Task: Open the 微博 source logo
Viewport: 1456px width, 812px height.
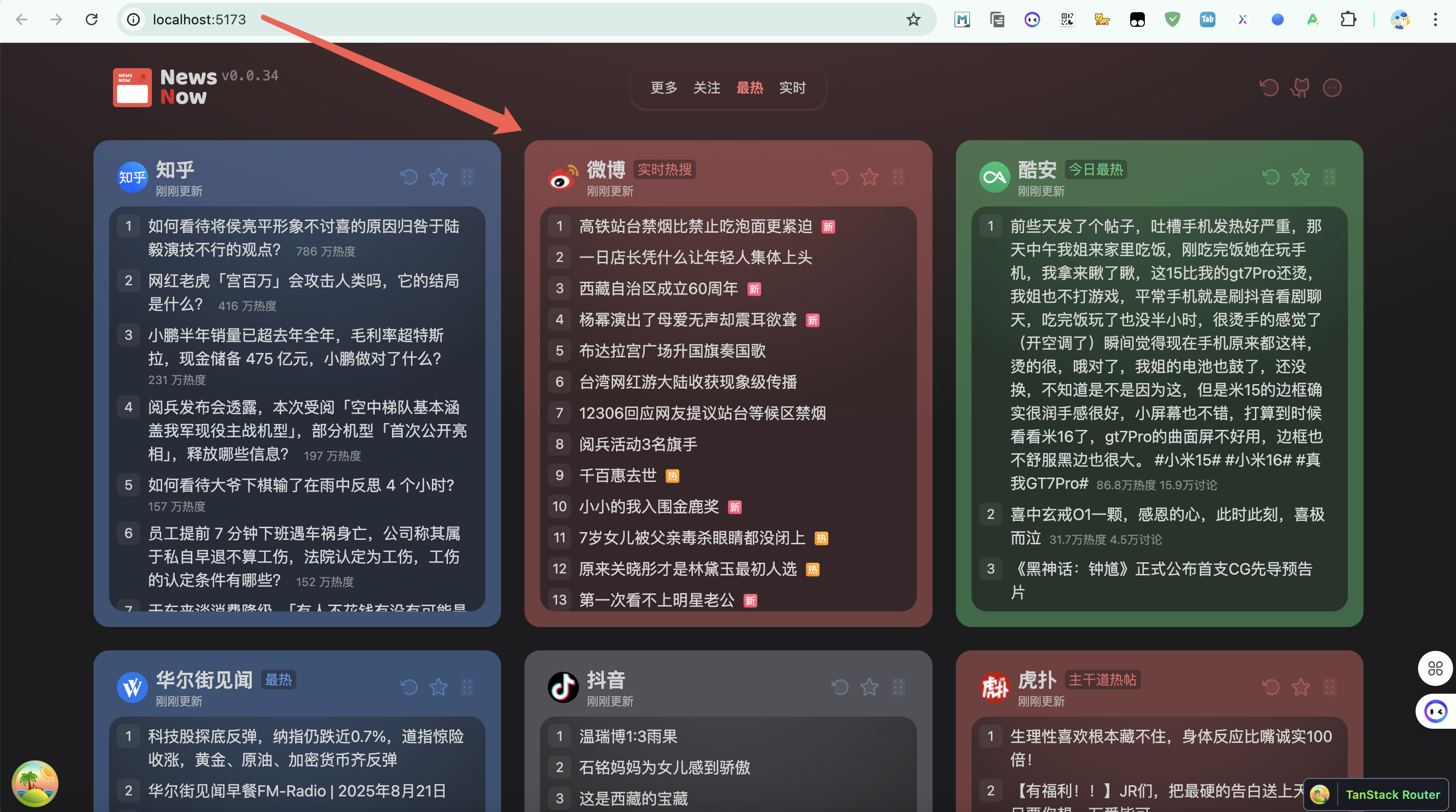Action: tap(563, 177)
